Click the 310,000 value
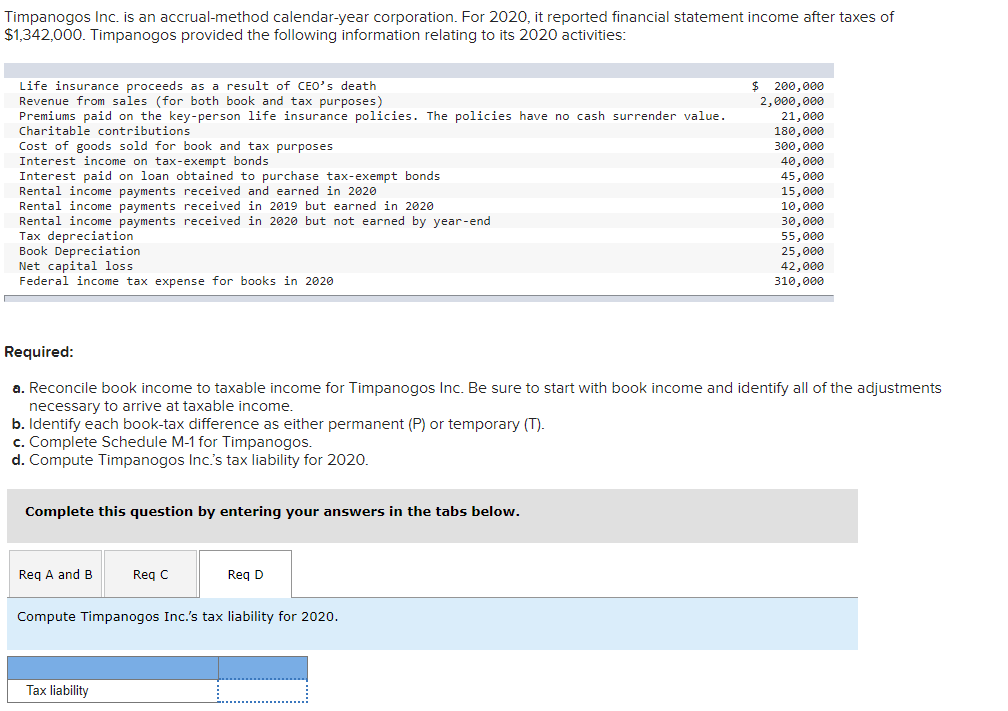 click(799, 281)
